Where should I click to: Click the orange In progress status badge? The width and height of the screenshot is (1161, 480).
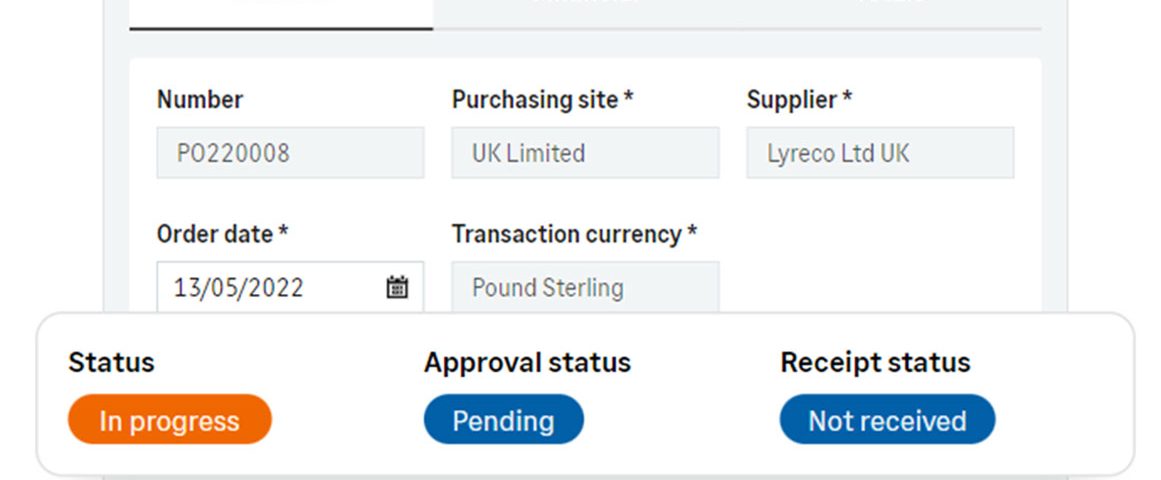(x=170, y=420)
